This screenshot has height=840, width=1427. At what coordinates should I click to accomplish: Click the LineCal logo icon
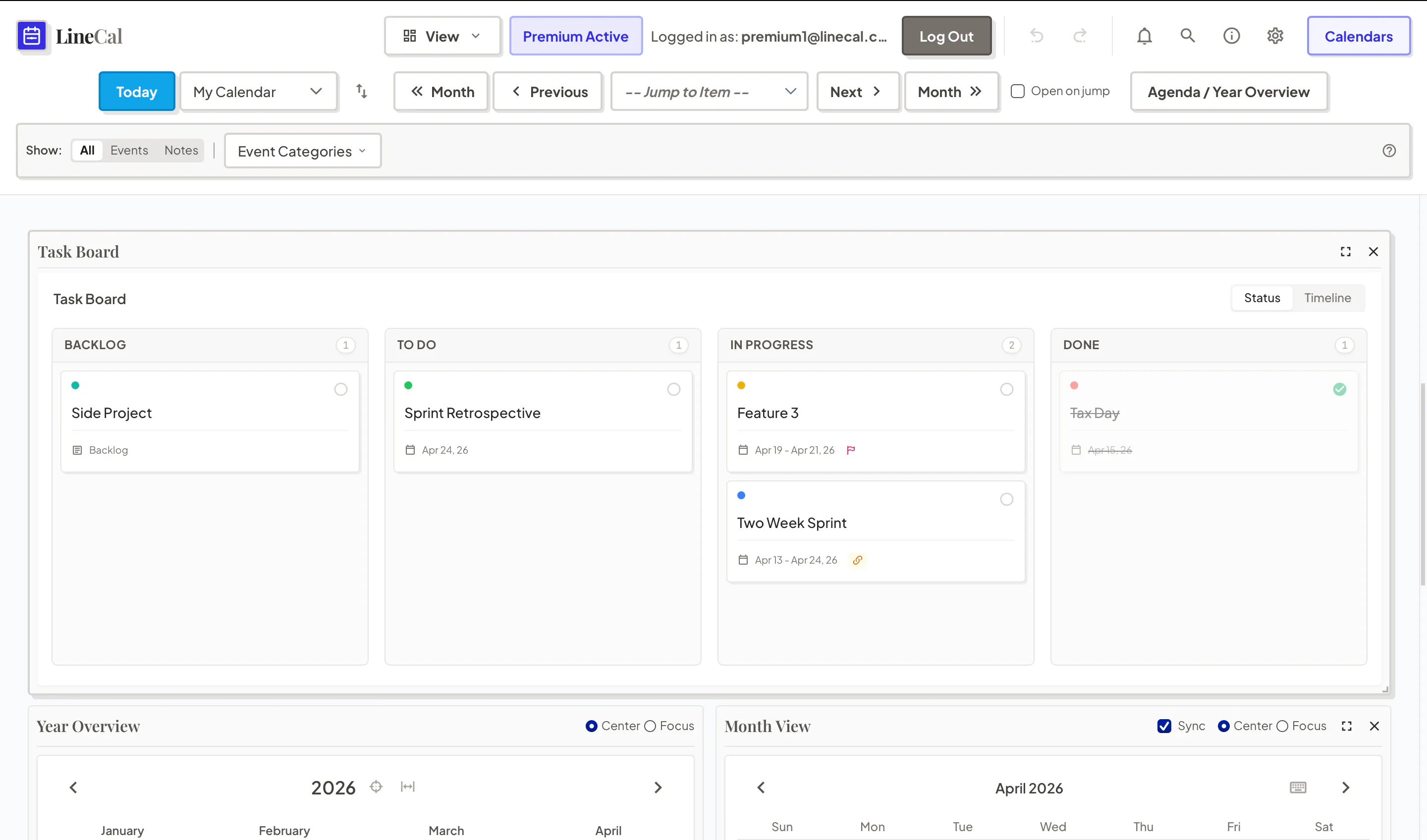point(32,36)
